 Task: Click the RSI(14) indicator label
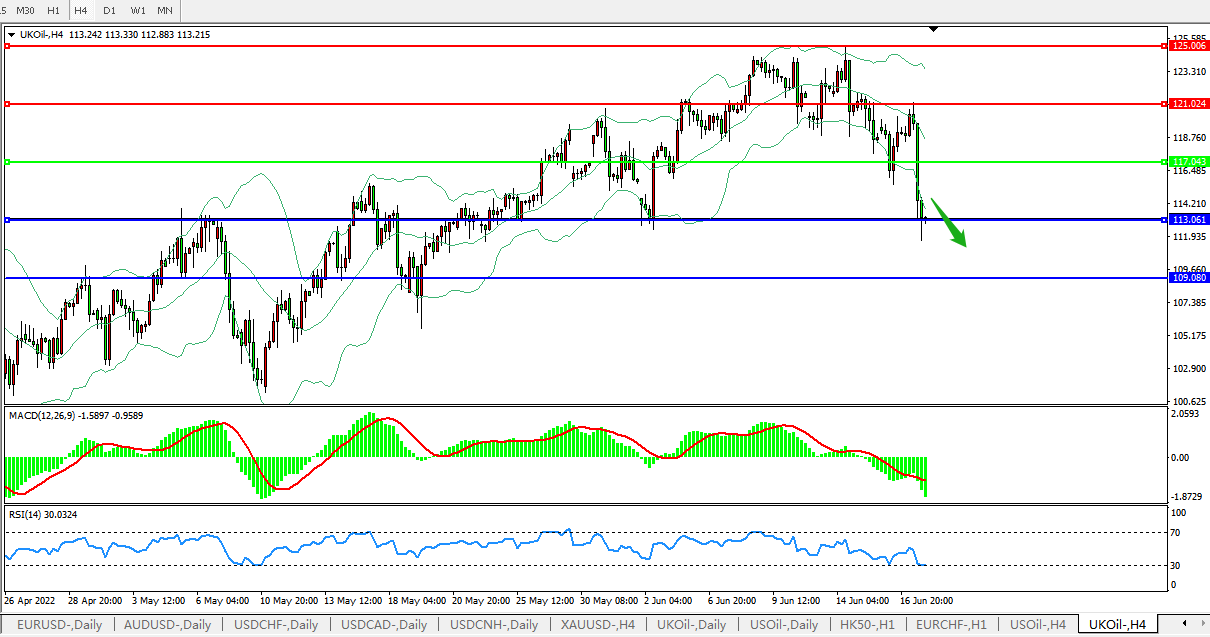30,514
